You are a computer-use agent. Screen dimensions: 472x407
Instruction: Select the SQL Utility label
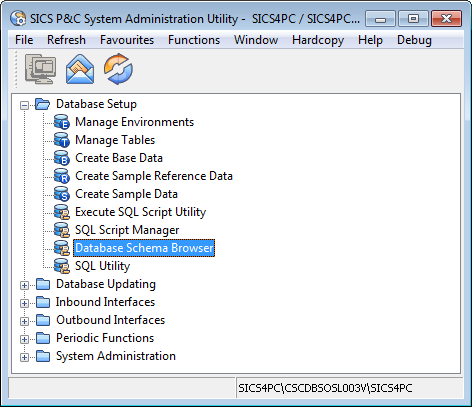click(x=102, y=266)
